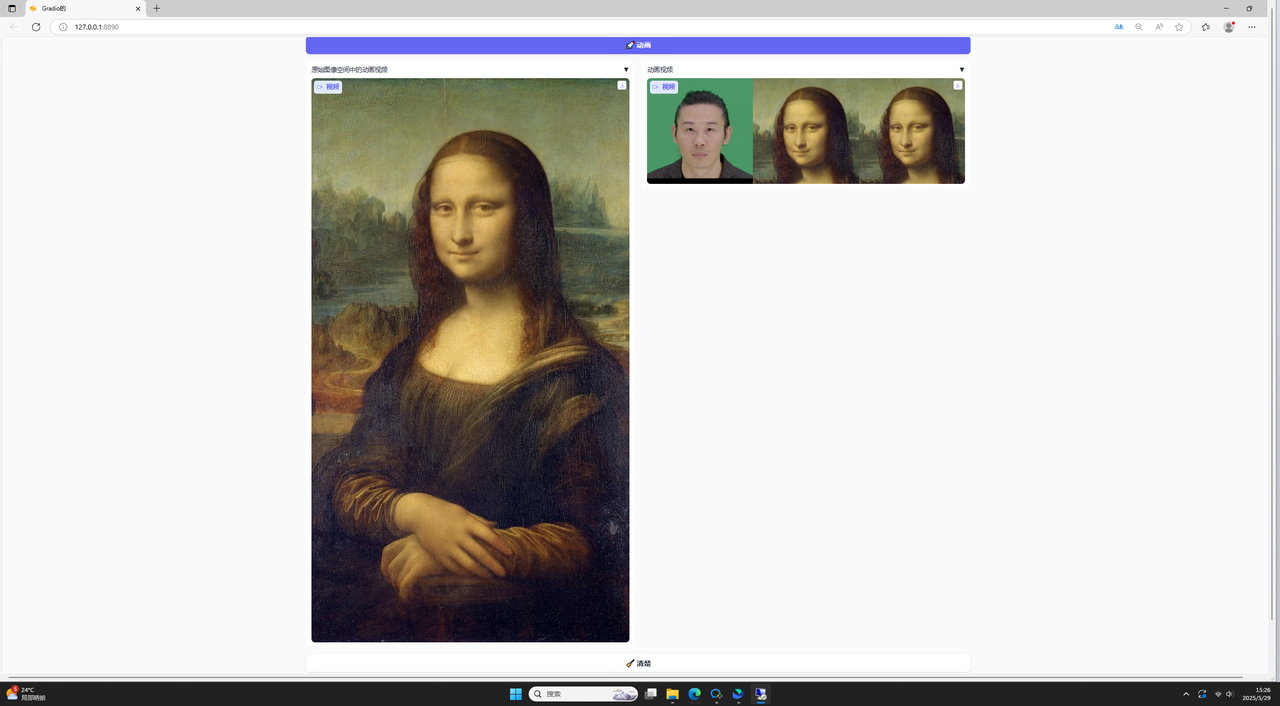The height and width of the screenshot is (706, 1280).
Task: Open the chat bubble search app on taskbar
Action: [716, 694]
